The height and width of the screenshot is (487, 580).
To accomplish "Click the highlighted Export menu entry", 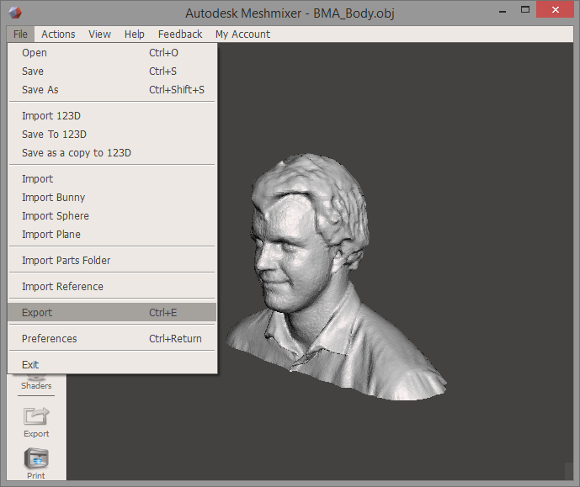I will (112, 312).
